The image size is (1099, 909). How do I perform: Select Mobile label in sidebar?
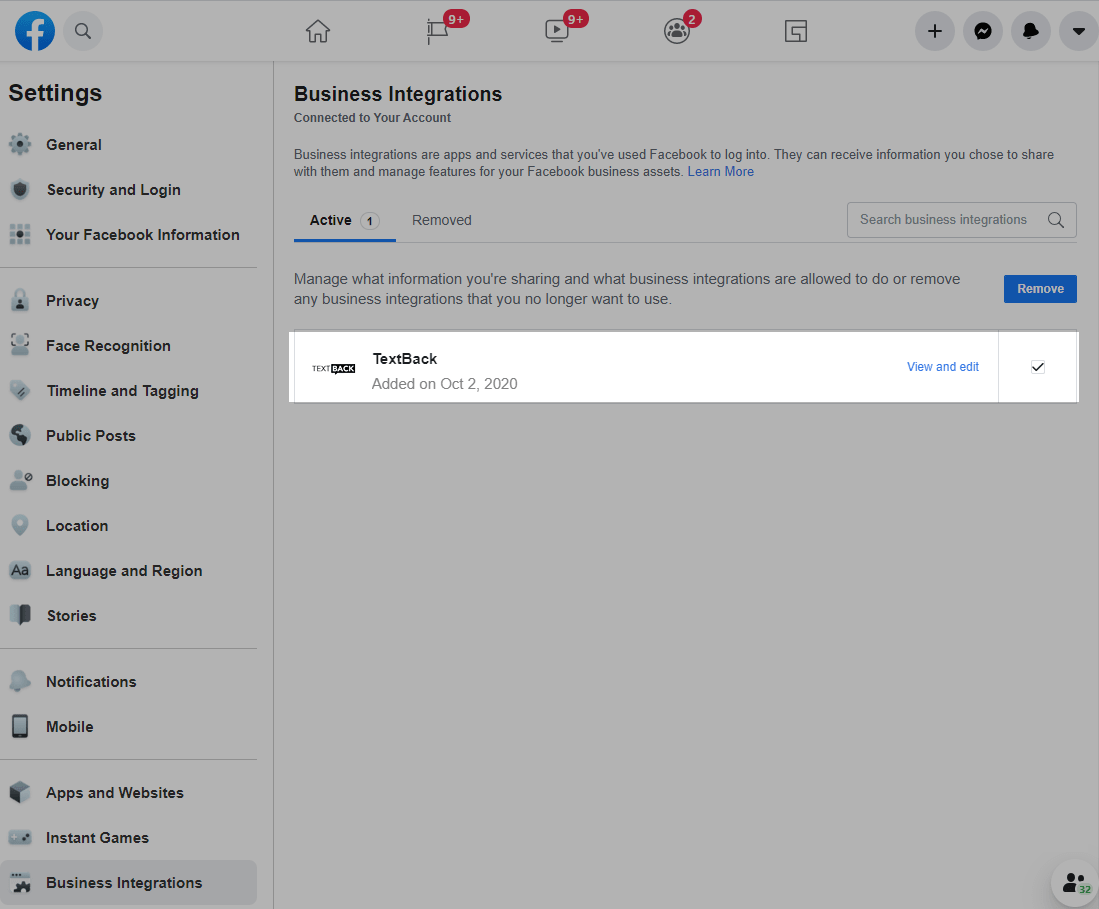[69, 727]
